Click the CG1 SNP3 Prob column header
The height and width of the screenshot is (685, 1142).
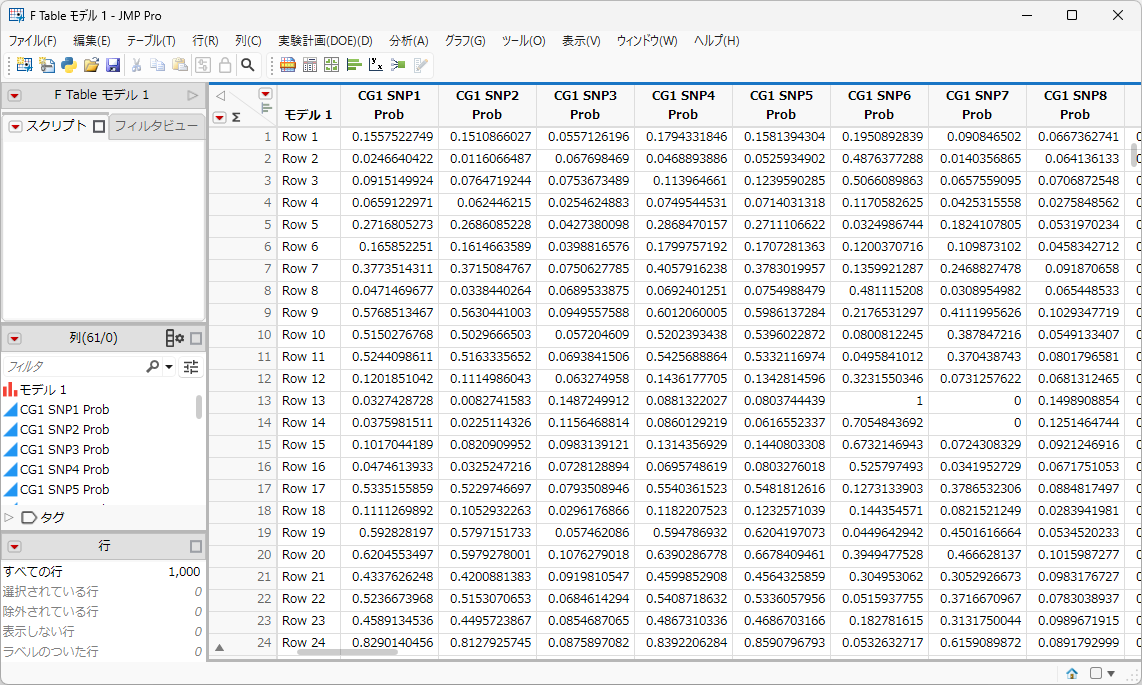[x=585, y=105]
